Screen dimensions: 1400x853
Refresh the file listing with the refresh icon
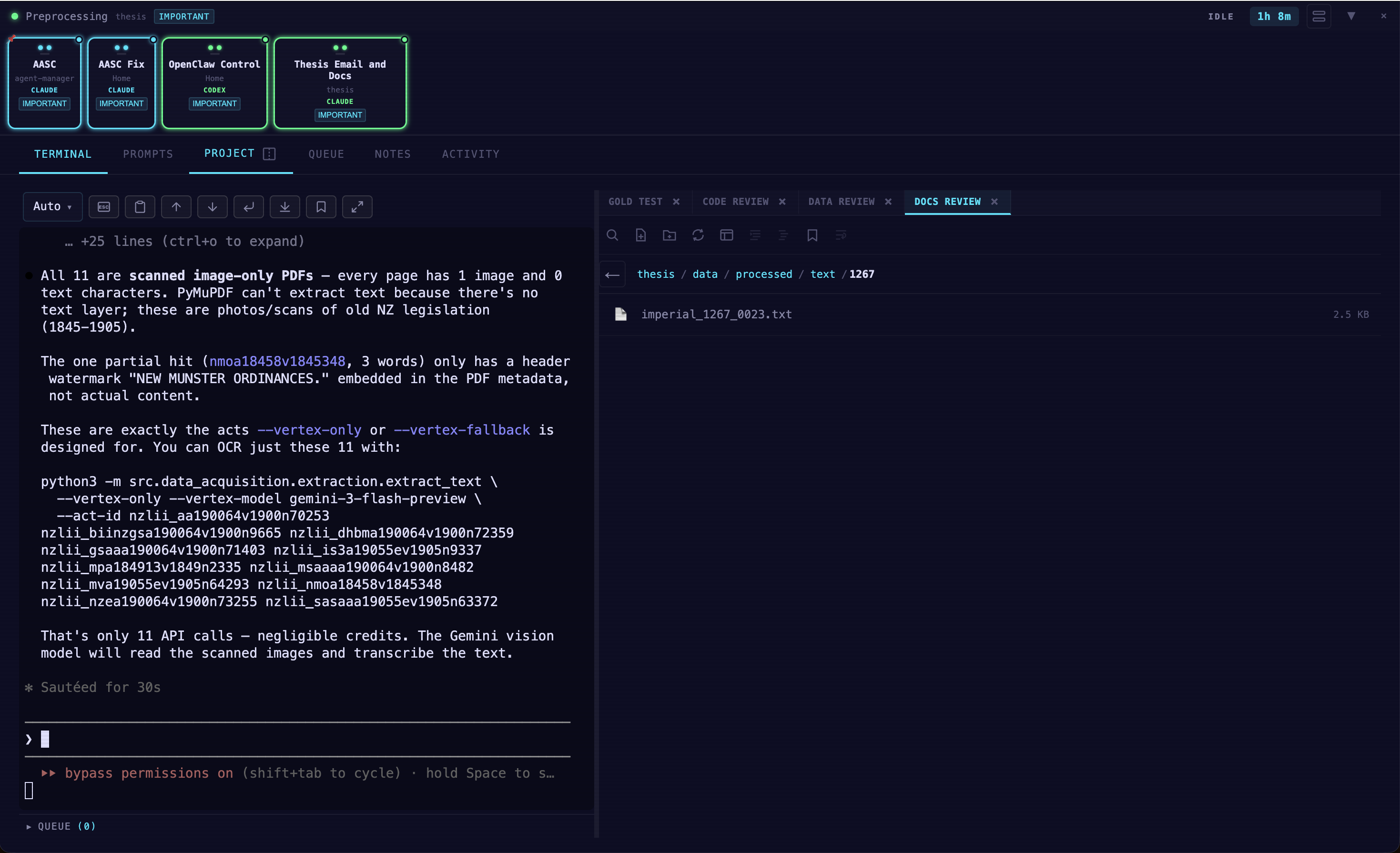(698, 235)
